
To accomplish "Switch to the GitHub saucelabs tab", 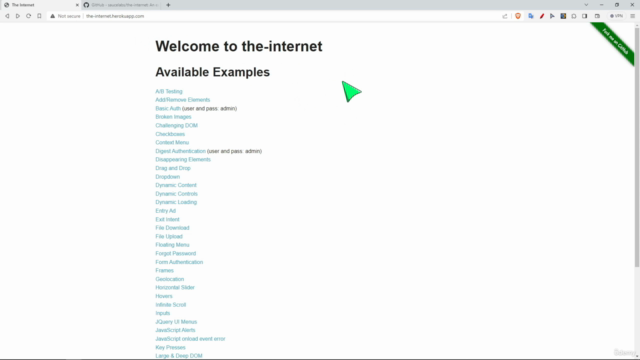I will [122, 5].
